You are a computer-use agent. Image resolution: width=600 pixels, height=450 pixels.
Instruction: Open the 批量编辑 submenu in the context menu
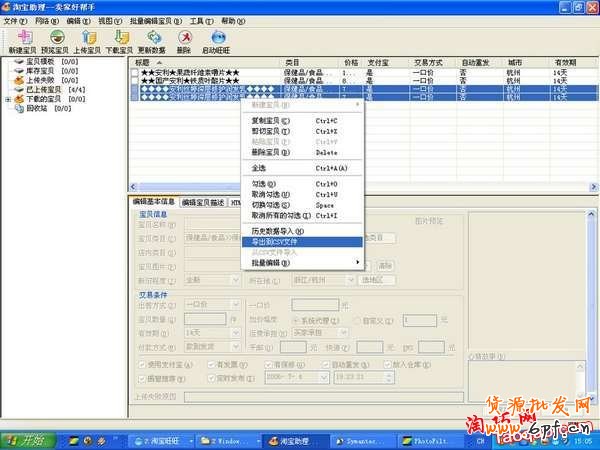[300, 263]
